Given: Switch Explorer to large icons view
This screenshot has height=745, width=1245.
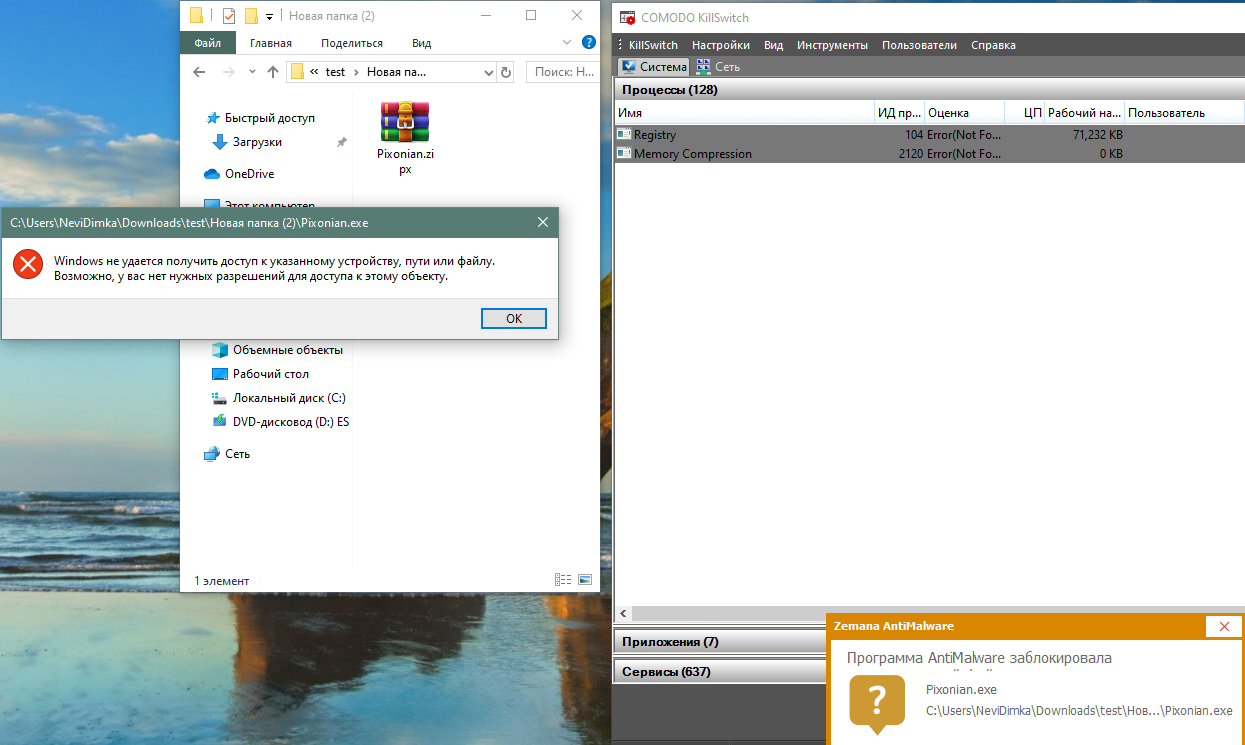Looking at the screenshot, I should tap(585, 580).
